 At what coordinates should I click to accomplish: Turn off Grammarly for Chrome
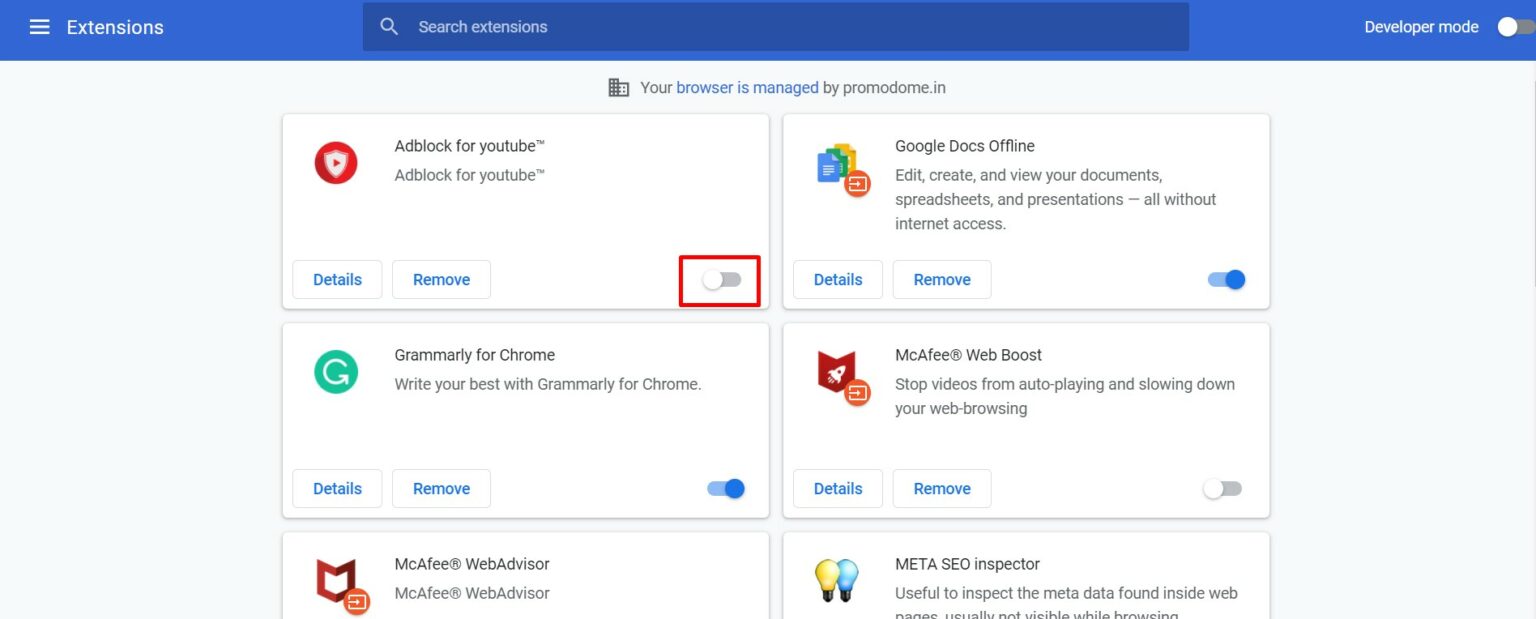(724, 488)
